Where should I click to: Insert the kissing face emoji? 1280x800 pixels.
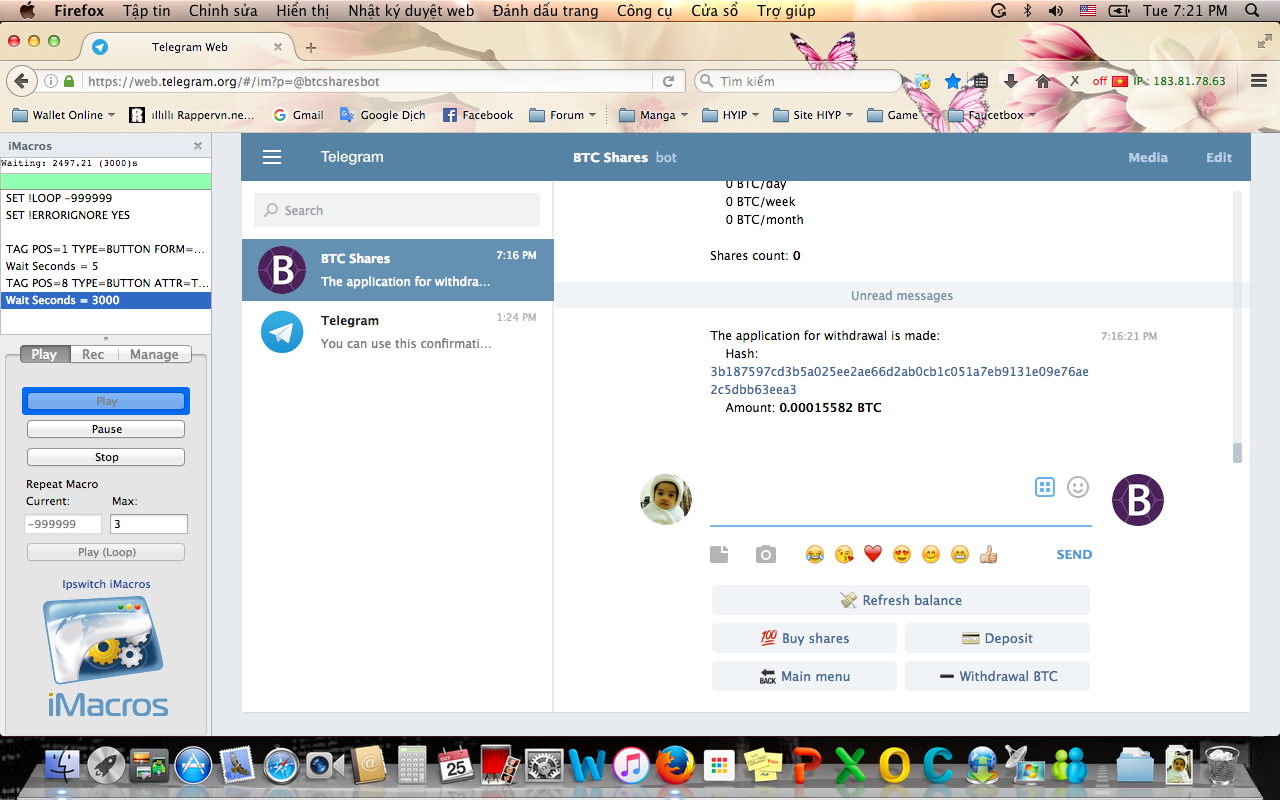[x=844, y=554]
